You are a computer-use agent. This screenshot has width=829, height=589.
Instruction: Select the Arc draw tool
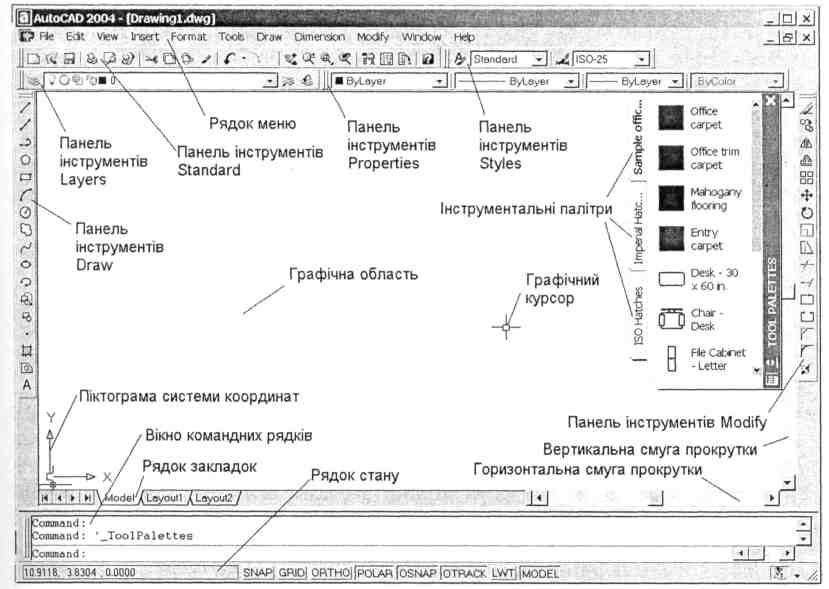(25, 195)
